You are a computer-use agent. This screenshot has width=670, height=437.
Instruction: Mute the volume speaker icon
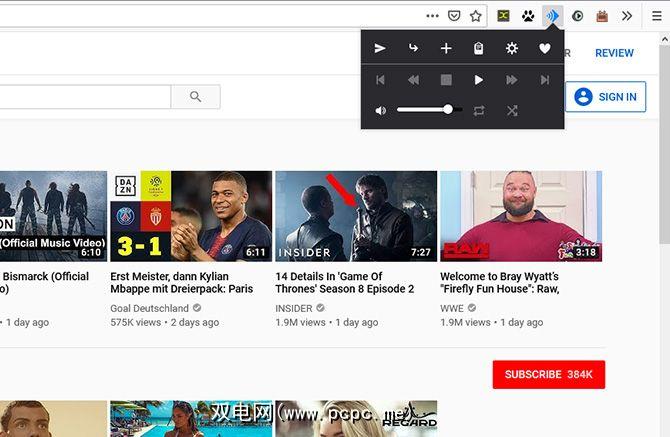[x=380, y=111]
